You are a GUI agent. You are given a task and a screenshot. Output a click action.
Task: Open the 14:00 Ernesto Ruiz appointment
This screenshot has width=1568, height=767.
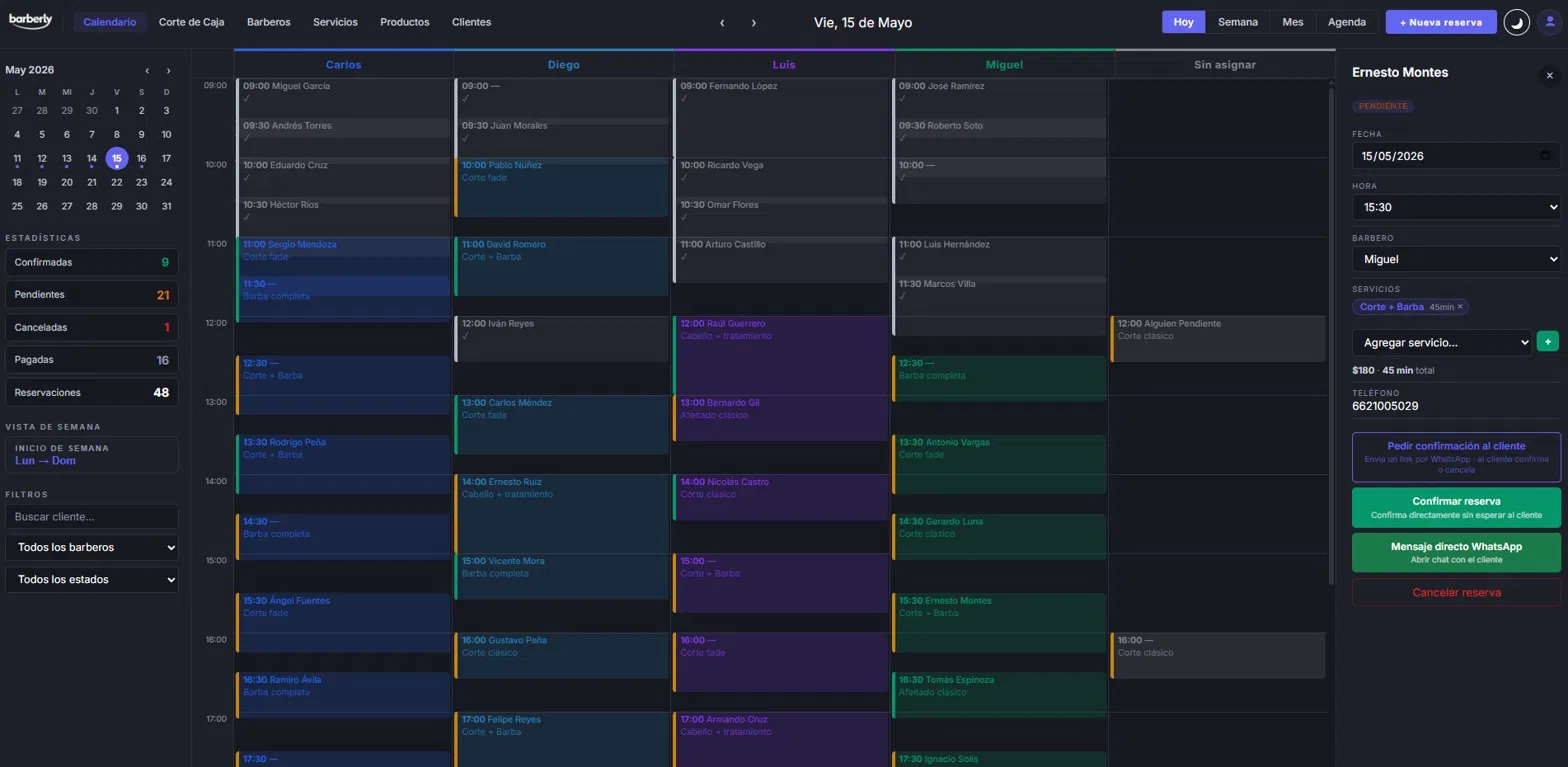click(x=562, y=514)
